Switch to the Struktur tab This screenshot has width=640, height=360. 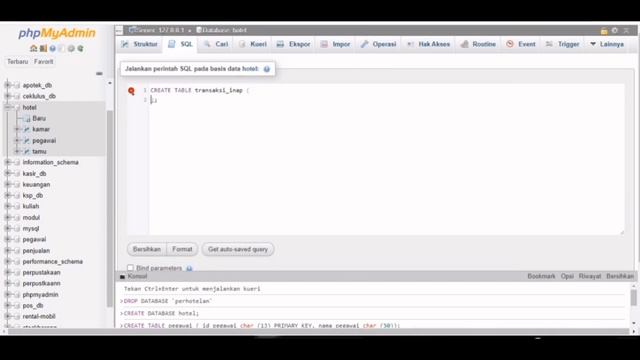coord(139,44)
